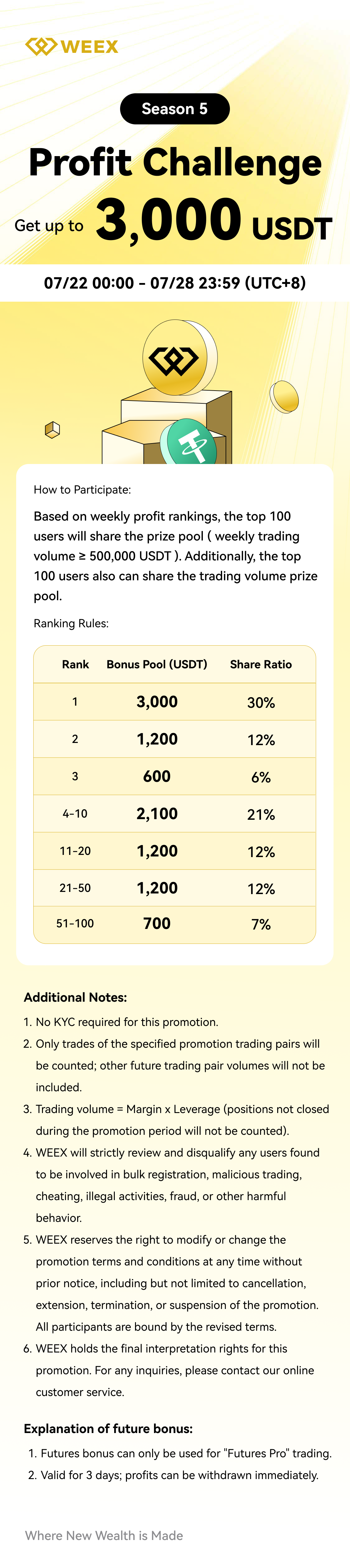Click the Rank column header
Image resolution: width=350 pixels, height=1568 pixels.
click(x=76, y=664)
